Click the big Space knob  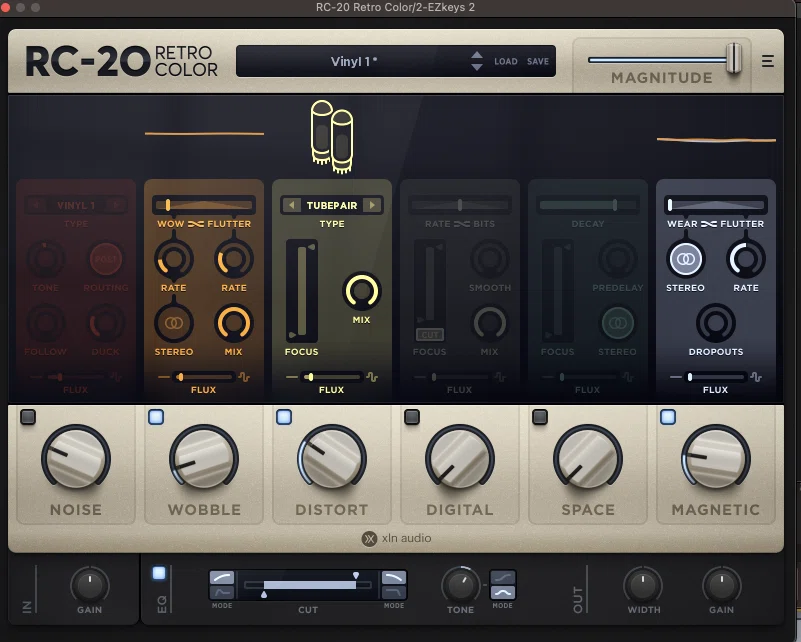[587, 458]
